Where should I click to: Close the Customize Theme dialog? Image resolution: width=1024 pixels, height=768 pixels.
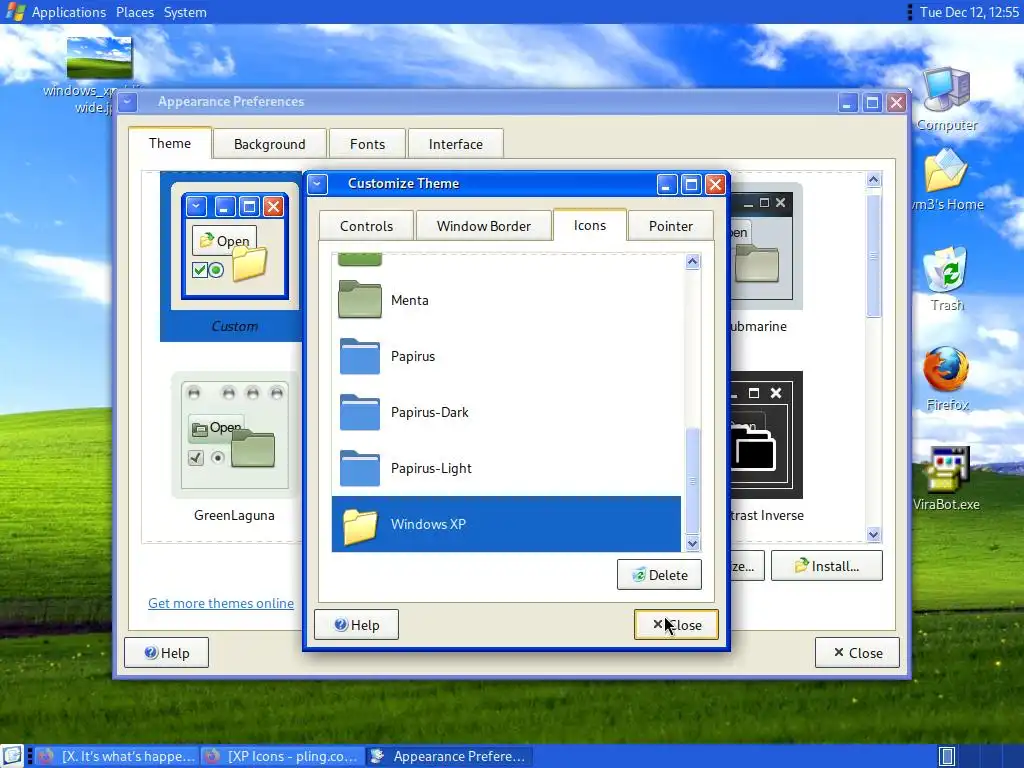(x=677, y=625)
